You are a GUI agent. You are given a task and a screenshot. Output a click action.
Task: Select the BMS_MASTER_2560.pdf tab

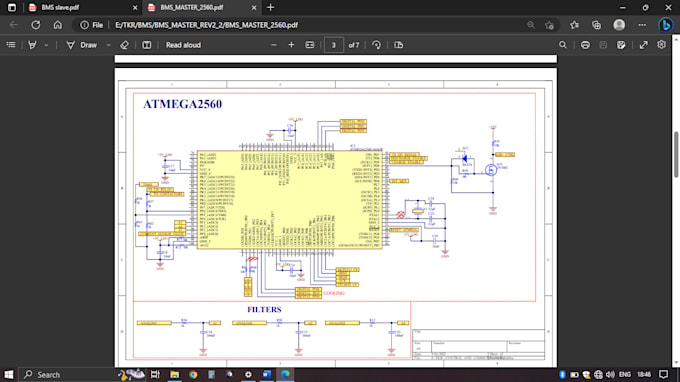(x=191, y=7)
